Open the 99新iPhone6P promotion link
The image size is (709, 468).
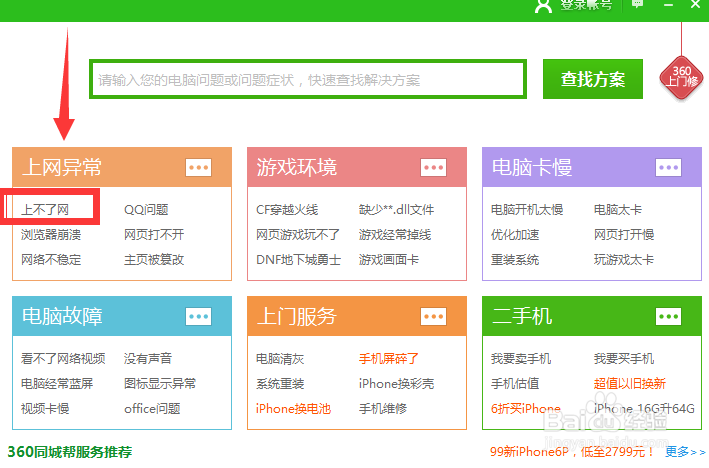(572, 451)
